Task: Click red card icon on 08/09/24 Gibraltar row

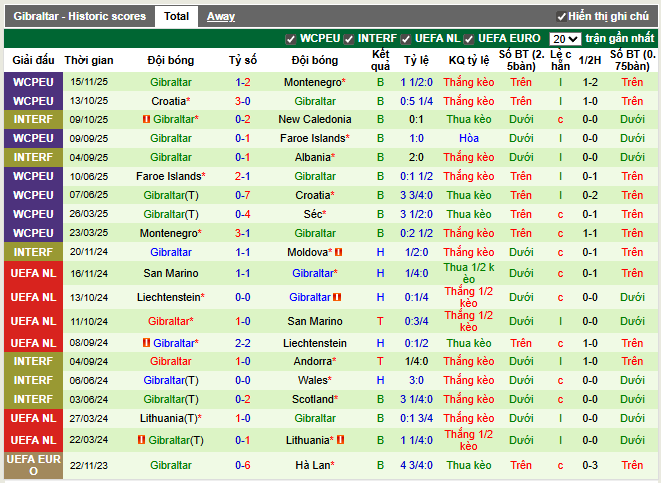Action: [146, 343]
